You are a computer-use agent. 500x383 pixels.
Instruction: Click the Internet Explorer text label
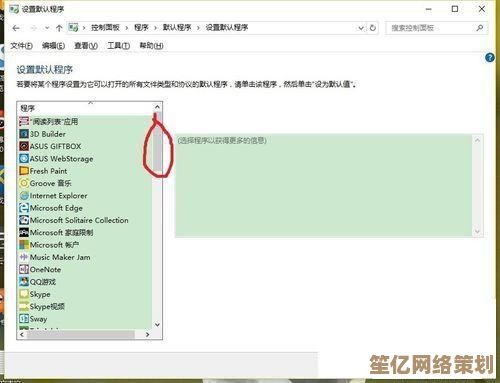click(58, 196)
